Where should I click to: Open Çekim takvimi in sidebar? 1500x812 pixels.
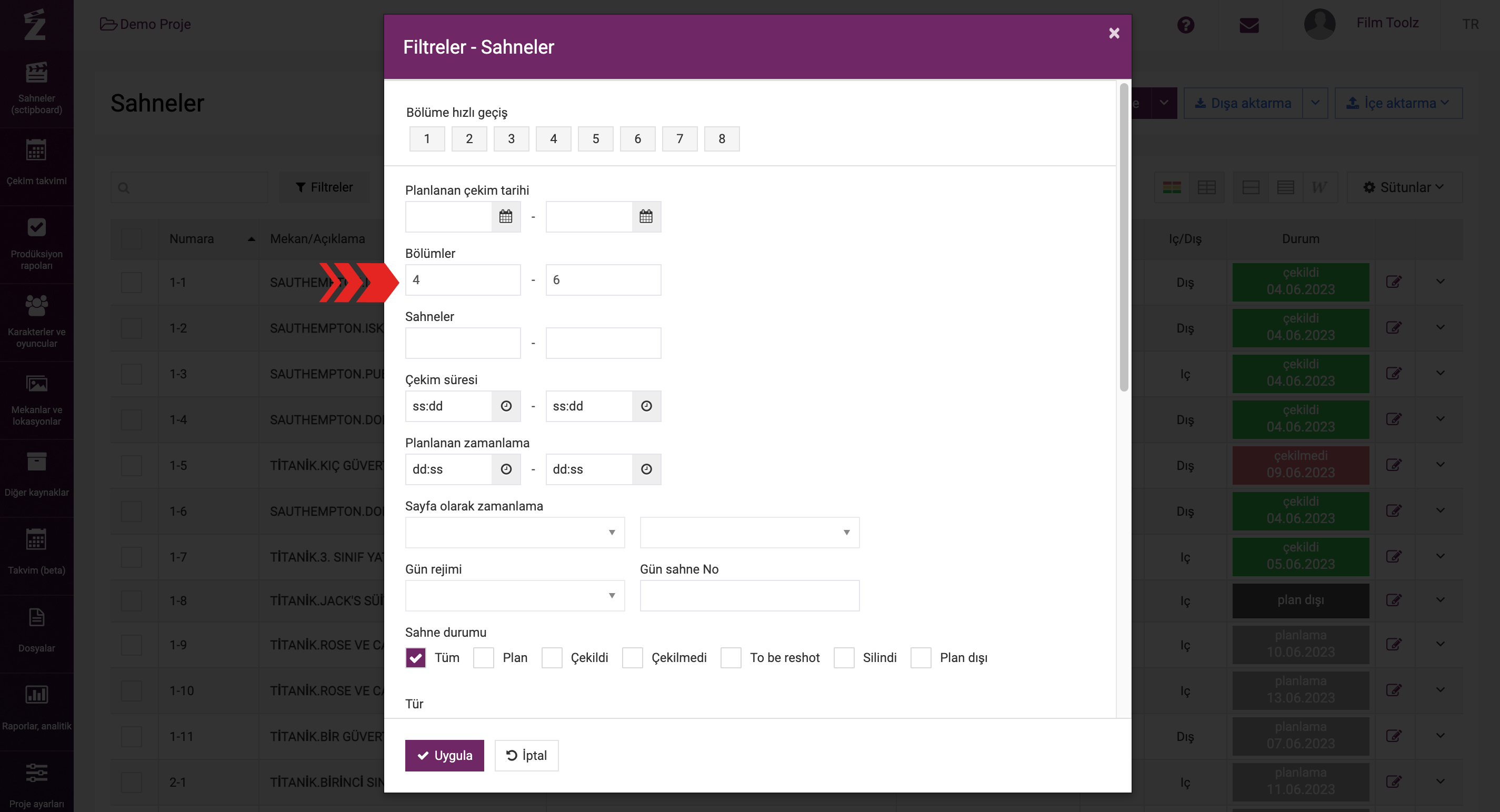click(37, 163)
